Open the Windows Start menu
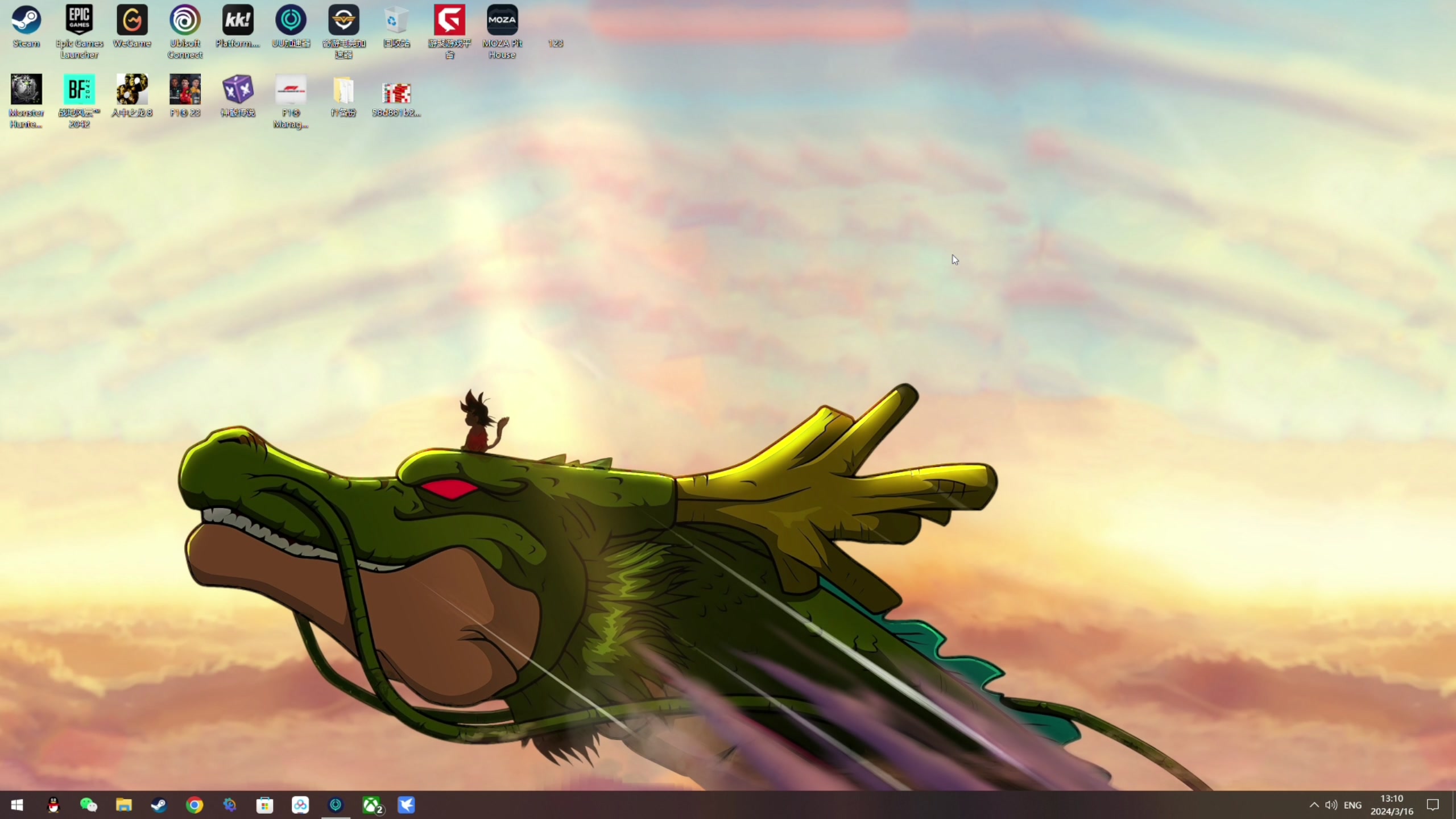Screen dimensions: 1456x819 17,805
